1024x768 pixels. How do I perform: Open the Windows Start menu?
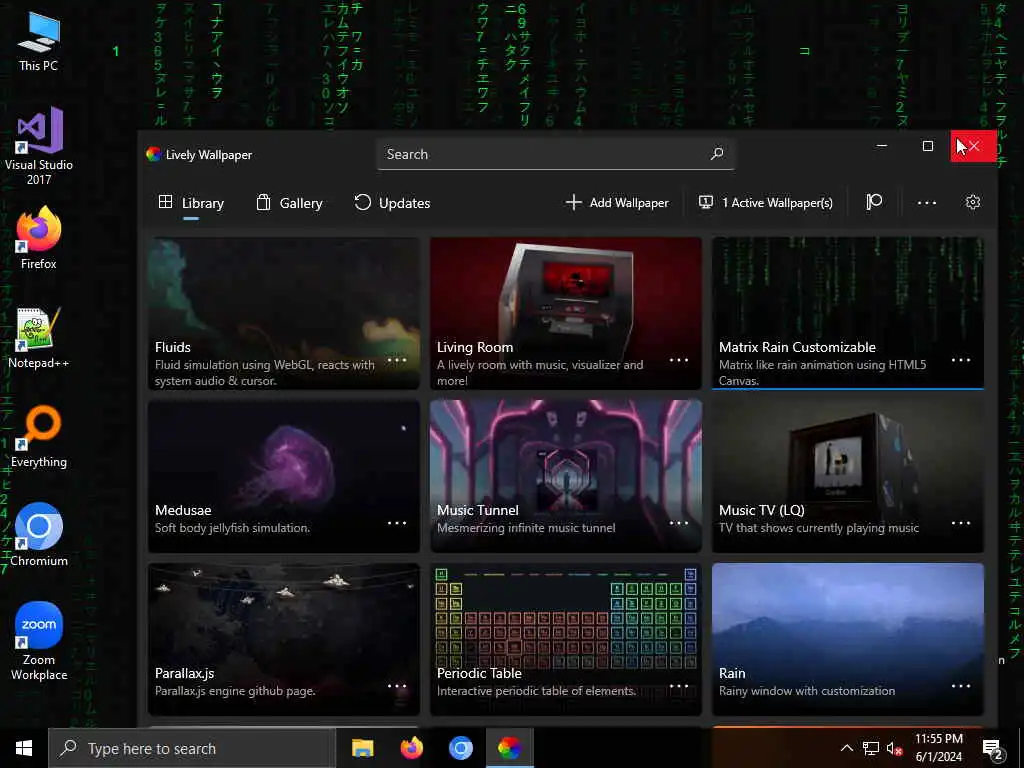pyautogui.click(x=24, y=748)
